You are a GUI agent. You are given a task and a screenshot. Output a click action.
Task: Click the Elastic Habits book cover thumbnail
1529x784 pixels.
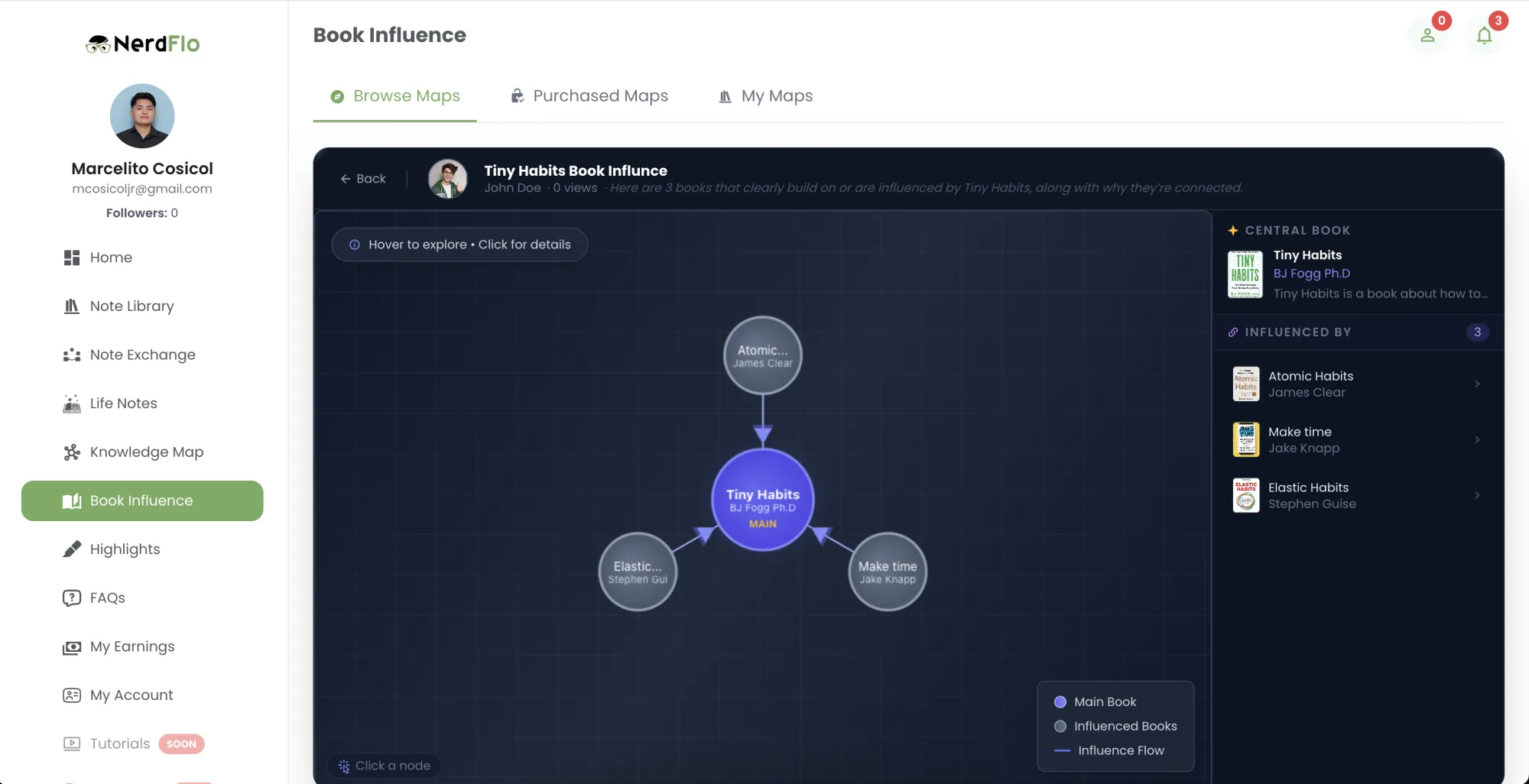pyautogui.click(x=1246, y=495)
